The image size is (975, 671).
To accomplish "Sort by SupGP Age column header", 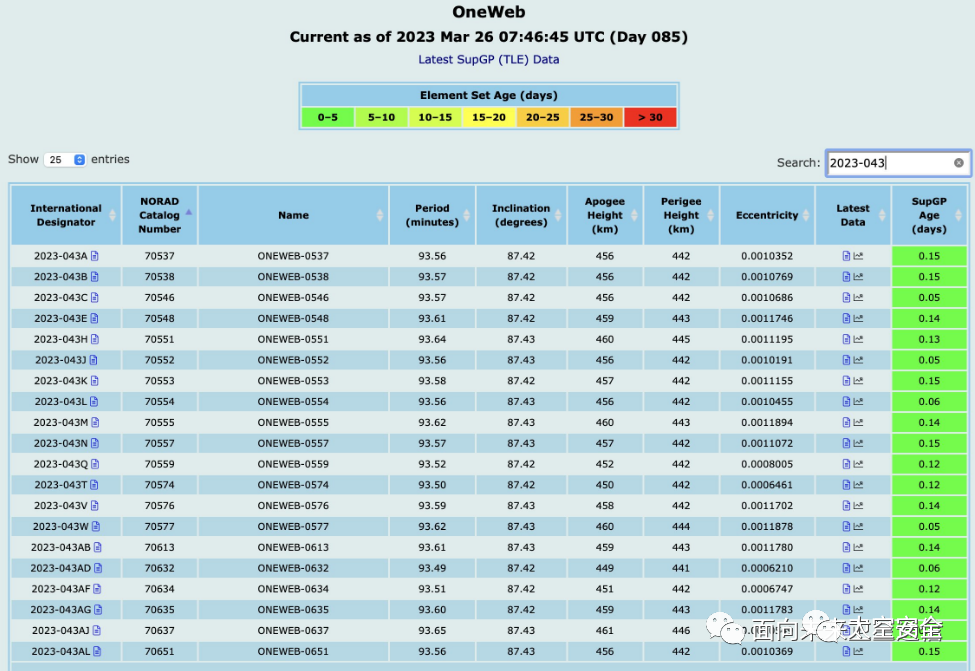I will pyautogui.click(x=929, y=215).
